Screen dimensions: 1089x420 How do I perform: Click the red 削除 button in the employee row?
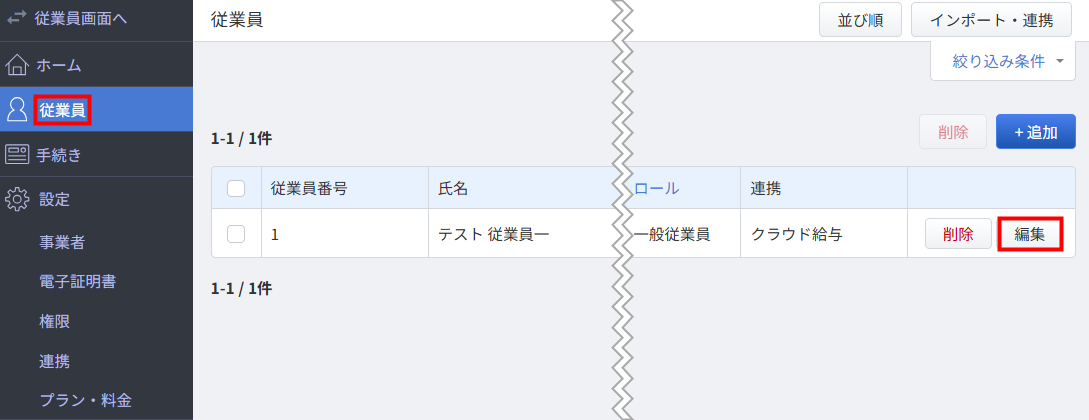pyautogui.click(x=958, y=234)
